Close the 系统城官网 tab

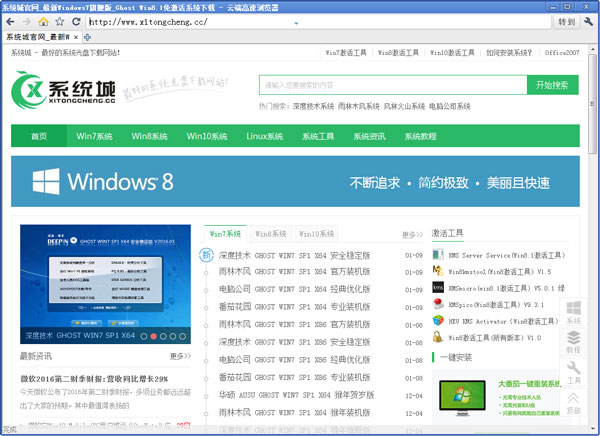(76, 37)
